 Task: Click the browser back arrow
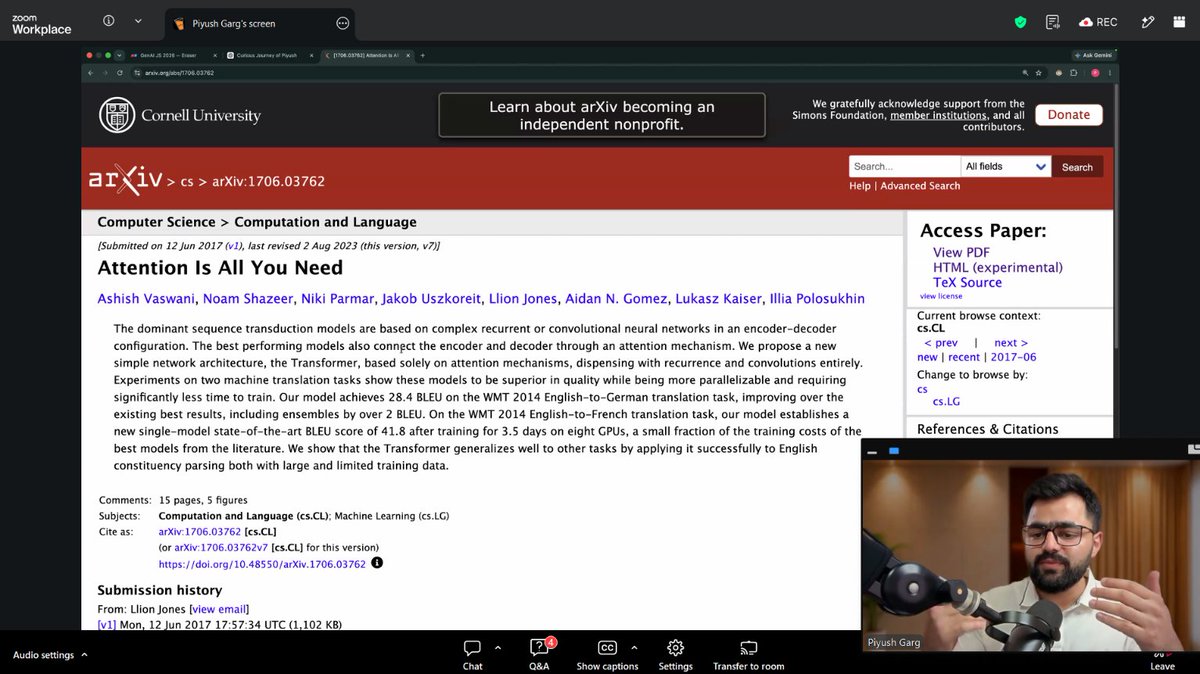pos(90,73)
